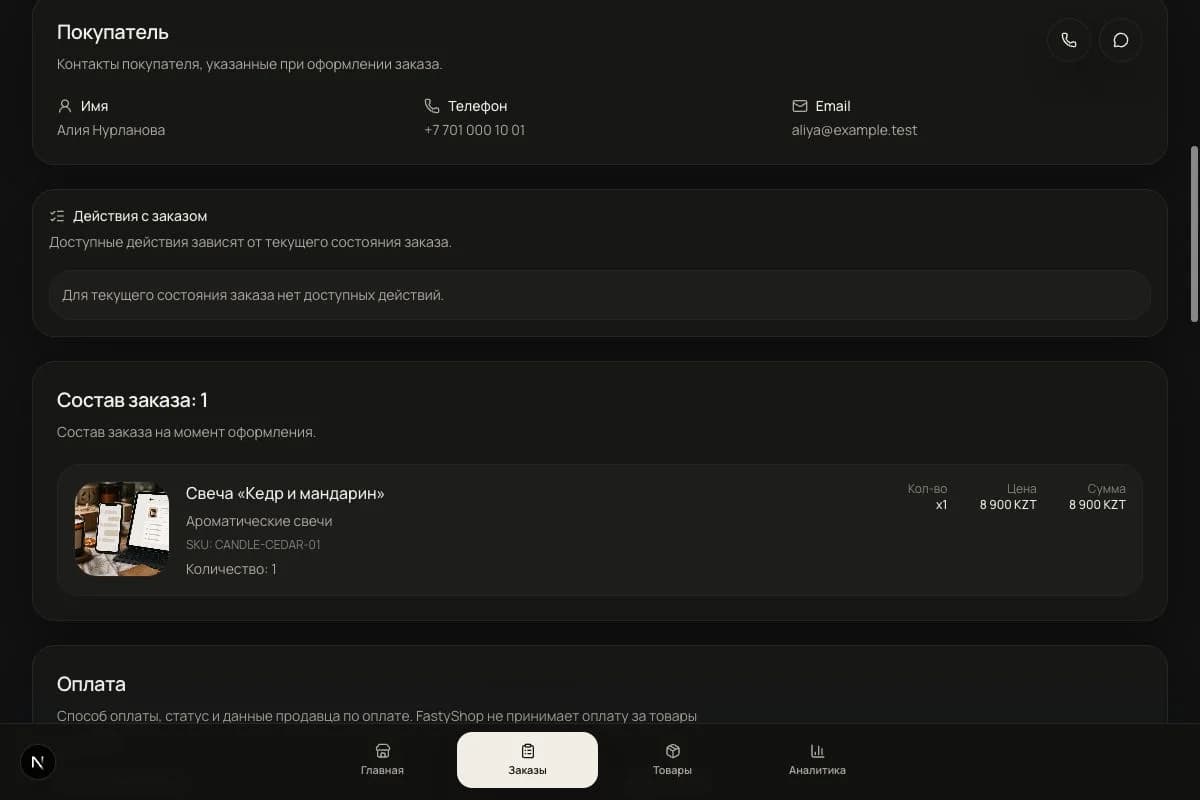This screenshot has width=1200, height=800.
Task: Click SKU: CANDLE-CEDAR-01 text
Action: (253, 545)
